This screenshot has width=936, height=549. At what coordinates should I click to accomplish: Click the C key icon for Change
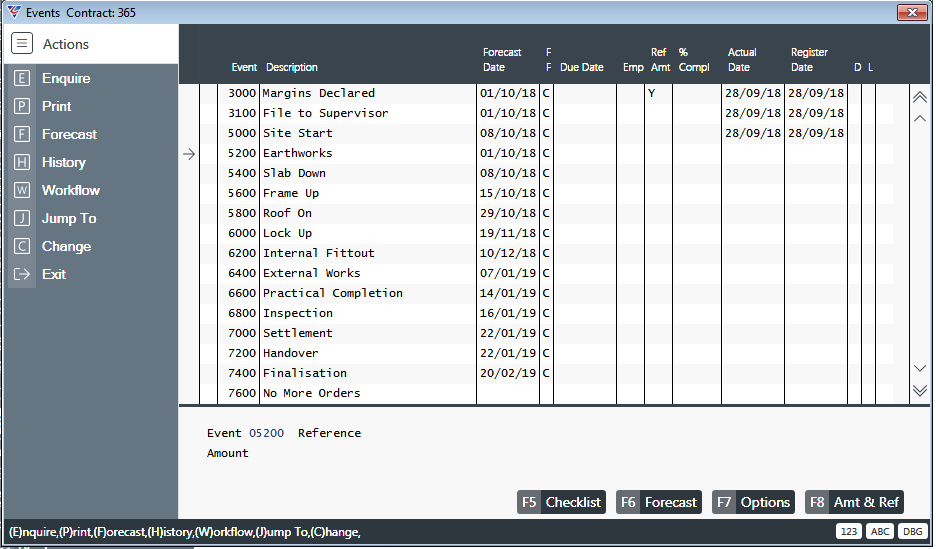click(x=21, y=246)
